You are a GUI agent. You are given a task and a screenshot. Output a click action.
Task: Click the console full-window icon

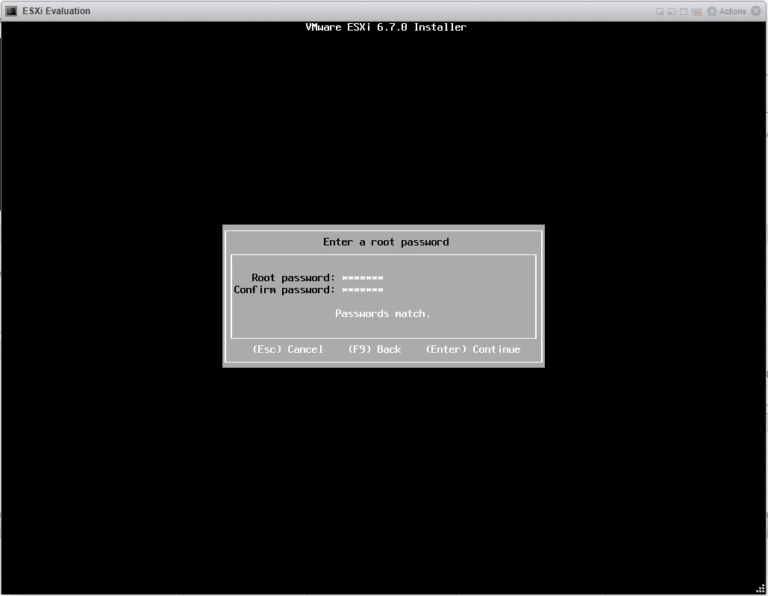click(x=683, y=12)
